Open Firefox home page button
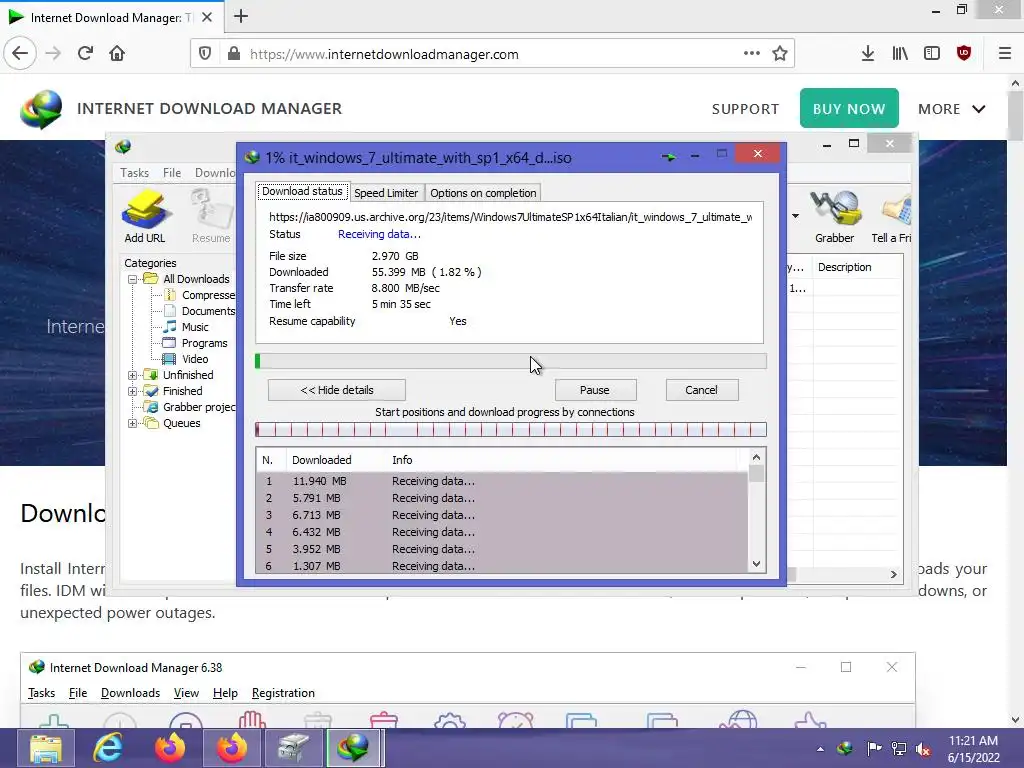This screenshot has height=768, width=1024. coord(117,54)
